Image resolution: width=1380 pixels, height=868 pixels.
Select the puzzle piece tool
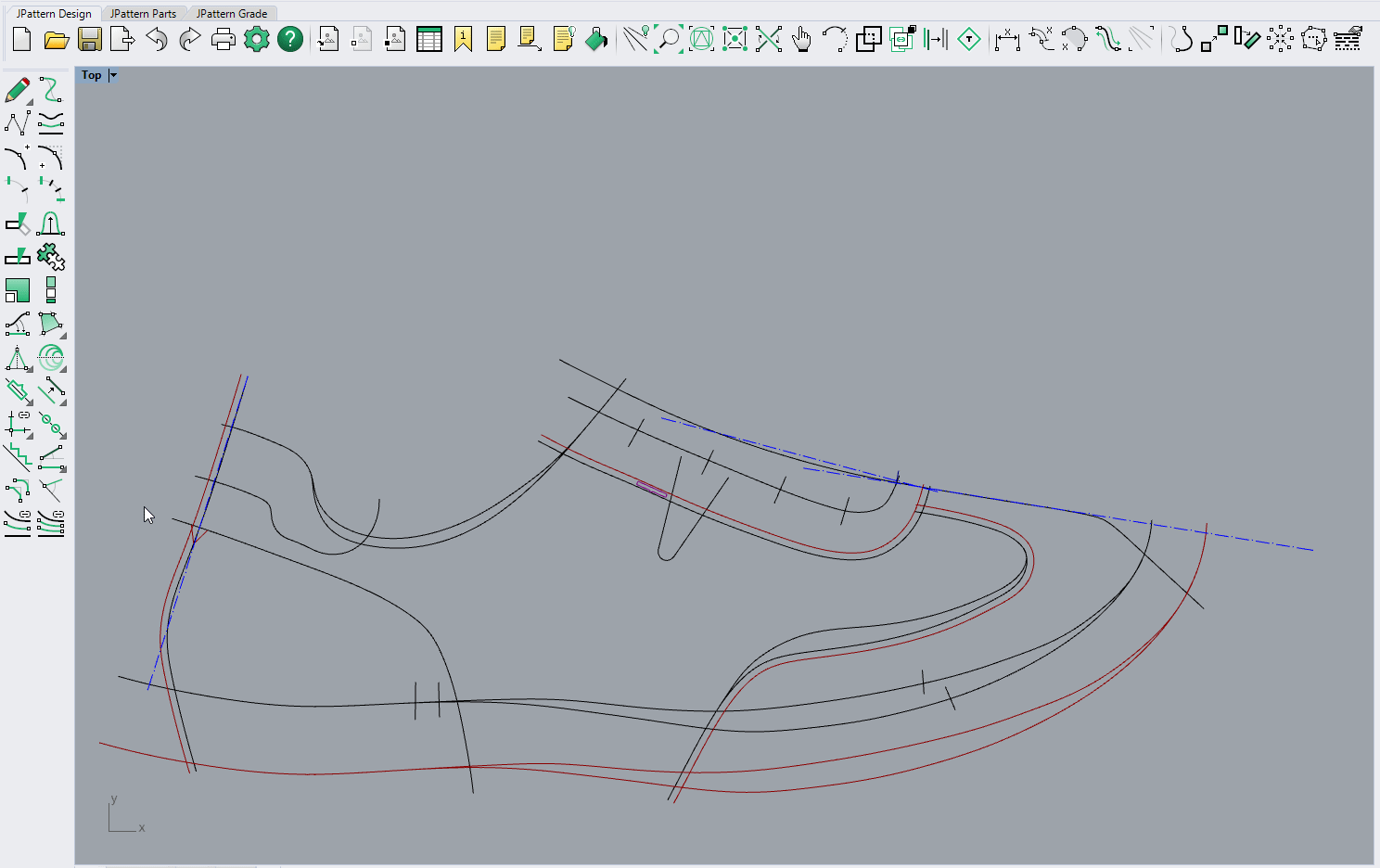click(51, 257)
